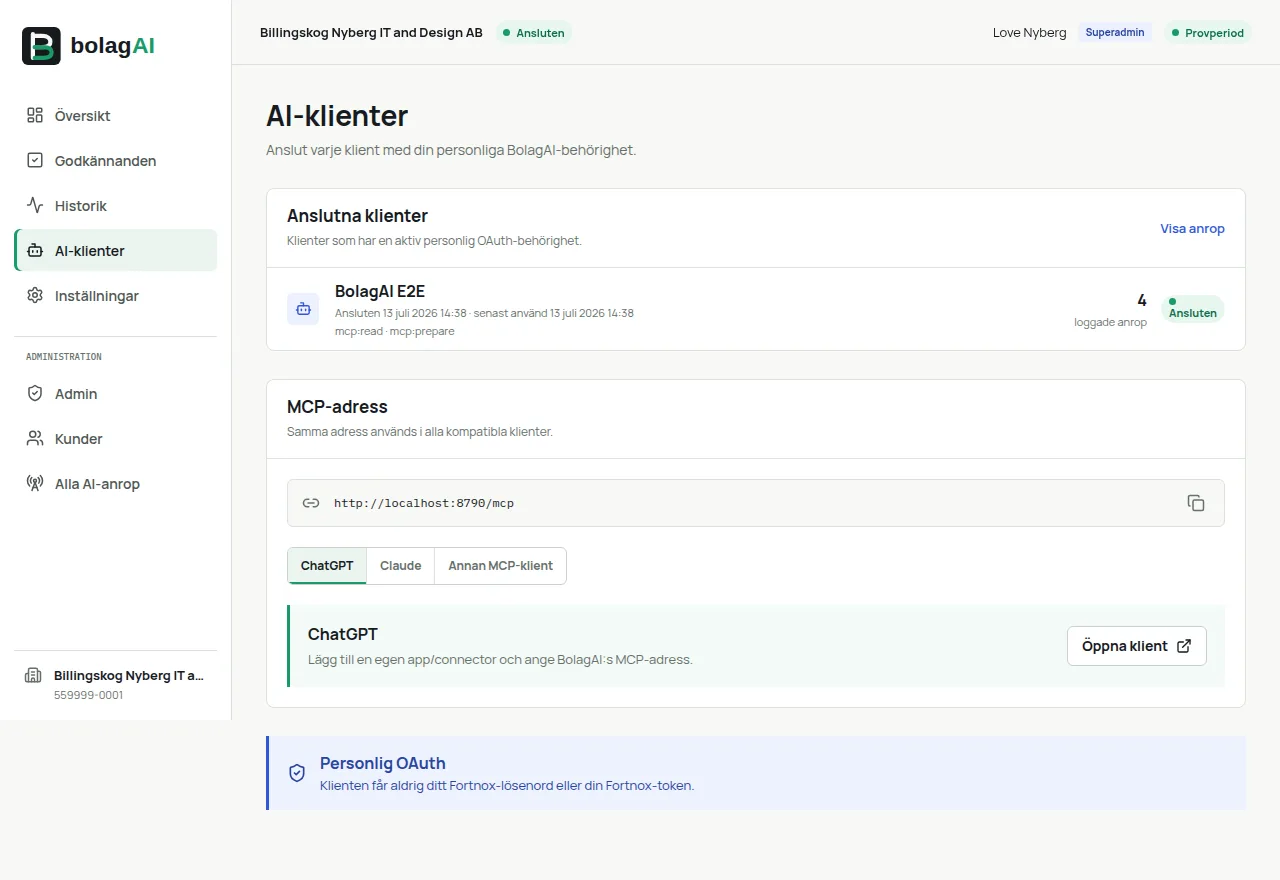Click the Kunder people icon
This screenshot has height=880, width=1280.
tap(35, 438)
